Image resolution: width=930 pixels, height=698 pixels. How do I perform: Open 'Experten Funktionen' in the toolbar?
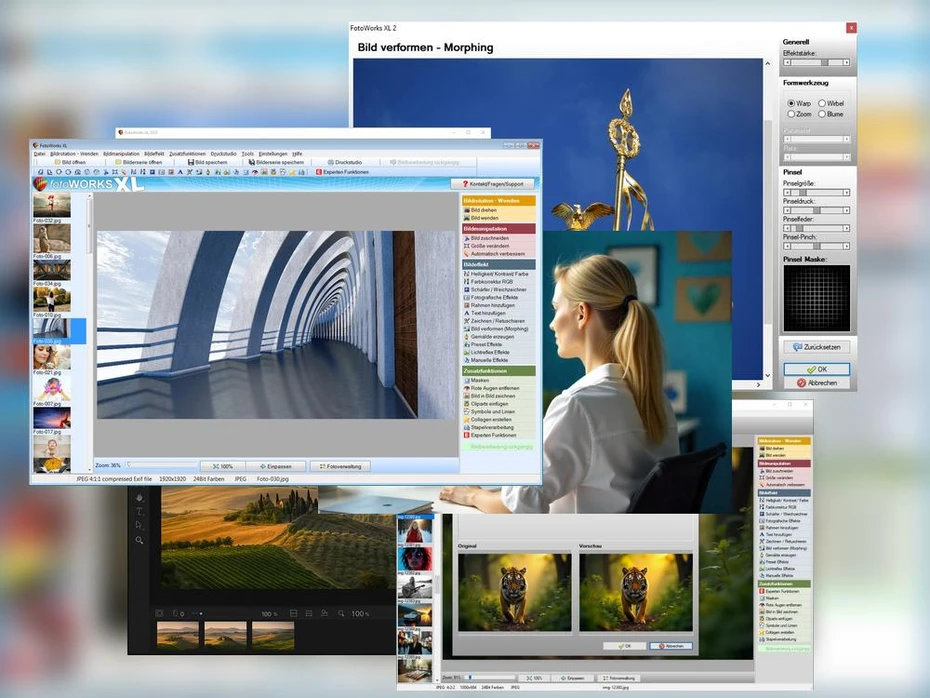342,173
